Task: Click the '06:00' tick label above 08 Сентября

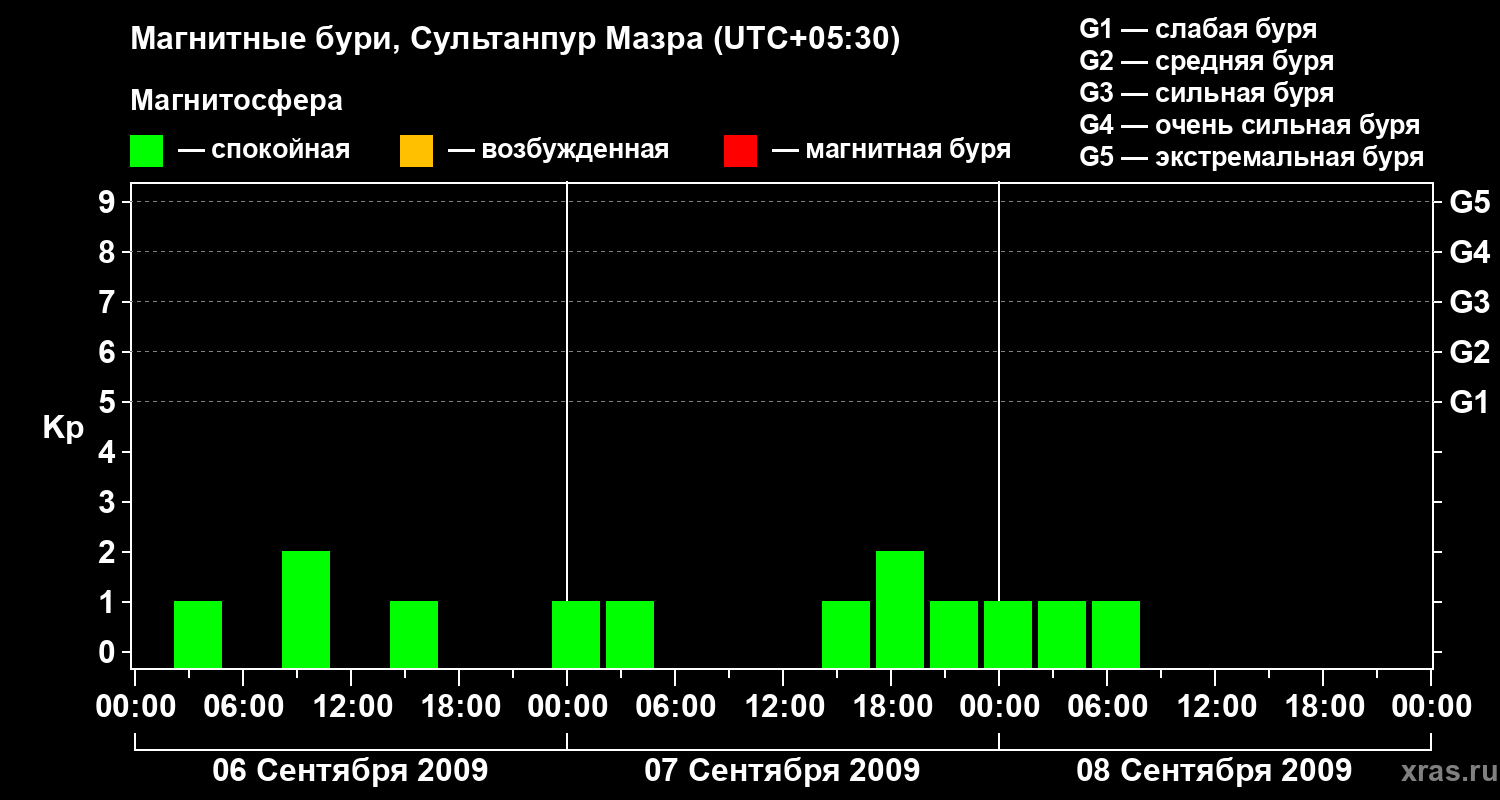Action: pyautogui.click(x=1106, y=707)
